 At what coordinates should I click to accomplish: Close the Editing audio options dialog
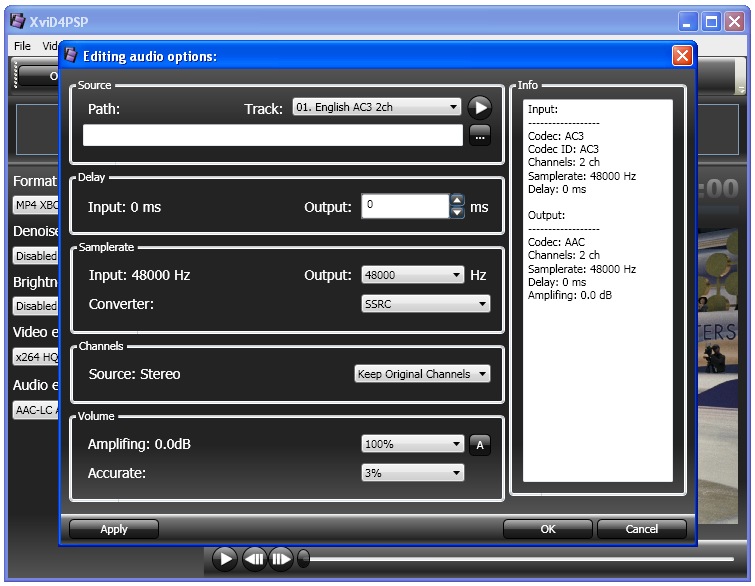682,56
